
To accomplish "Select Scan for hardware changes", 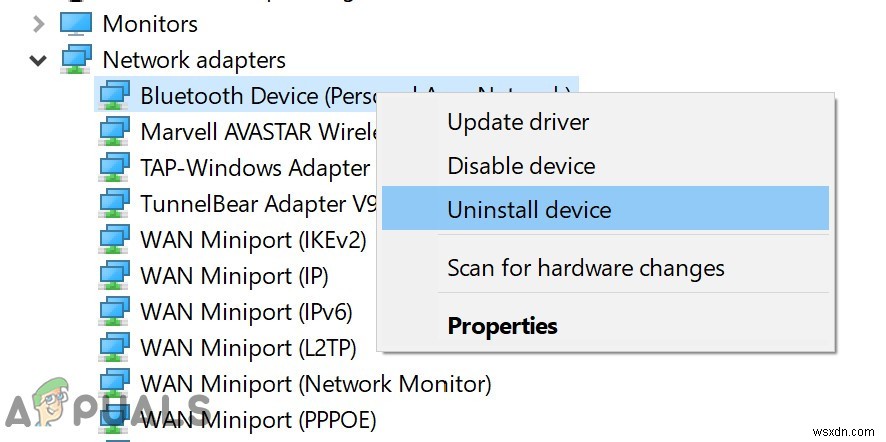I will pos(586,268).
